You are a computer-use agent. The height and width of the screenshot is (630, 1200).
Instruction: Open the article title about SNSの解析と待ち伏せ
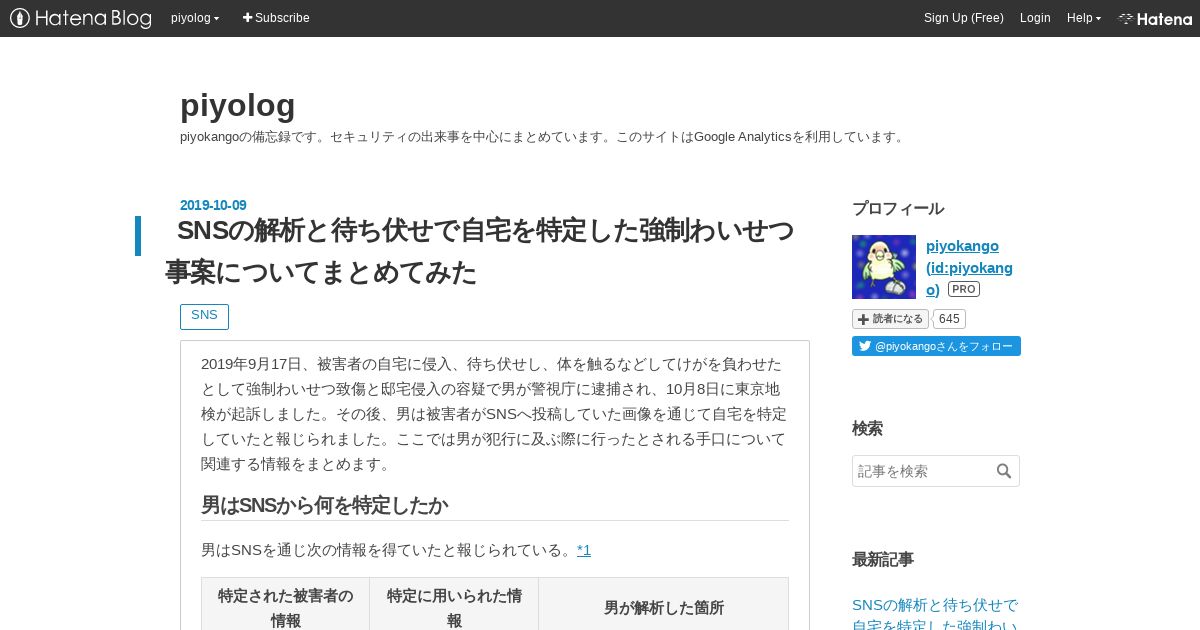[x=480, y=251]
